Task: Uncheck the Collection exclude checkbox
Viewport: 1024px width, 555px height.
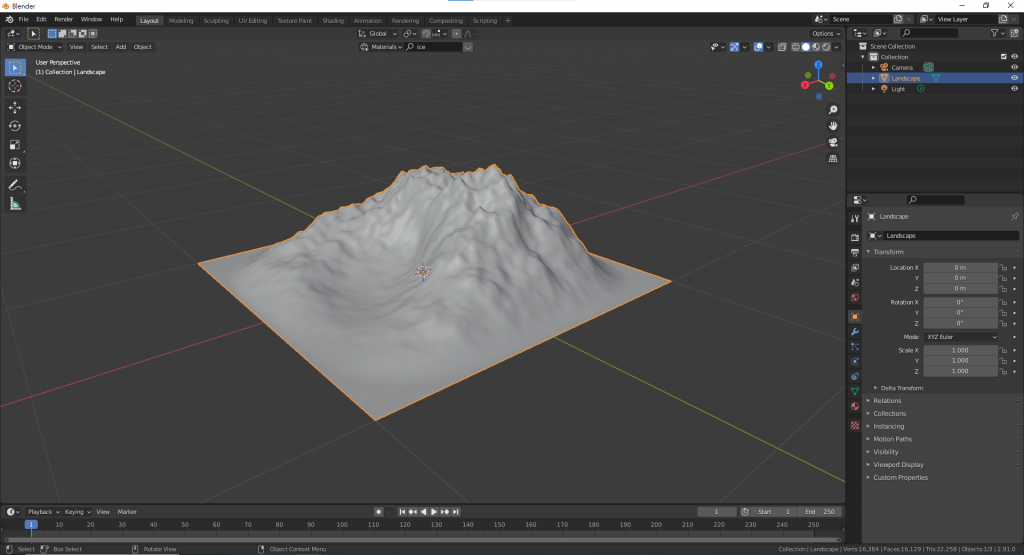Action: [x=1004, y=57]
